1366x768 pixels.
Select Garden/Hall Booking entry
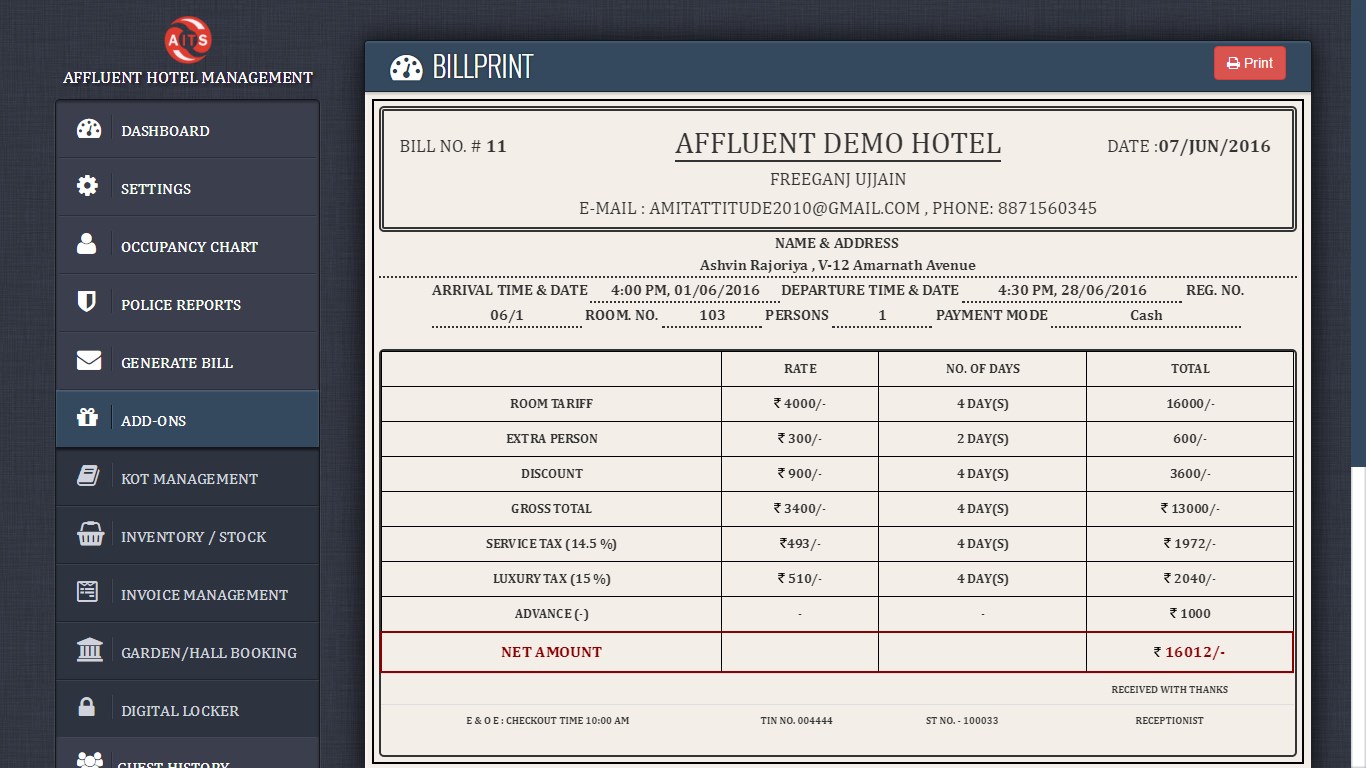pyautogui.click(x=187, y=652)
